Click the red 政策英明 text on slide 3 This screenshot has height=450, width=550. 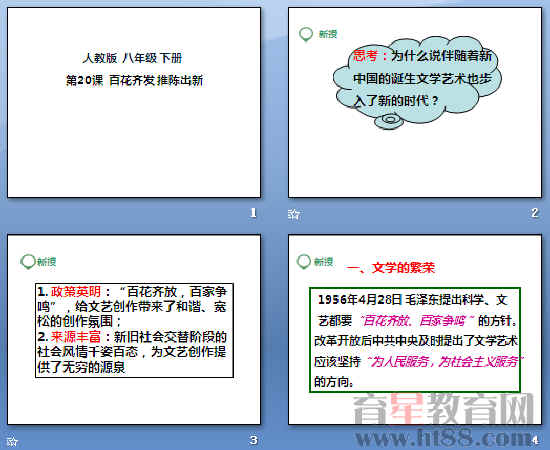point(76,291)
